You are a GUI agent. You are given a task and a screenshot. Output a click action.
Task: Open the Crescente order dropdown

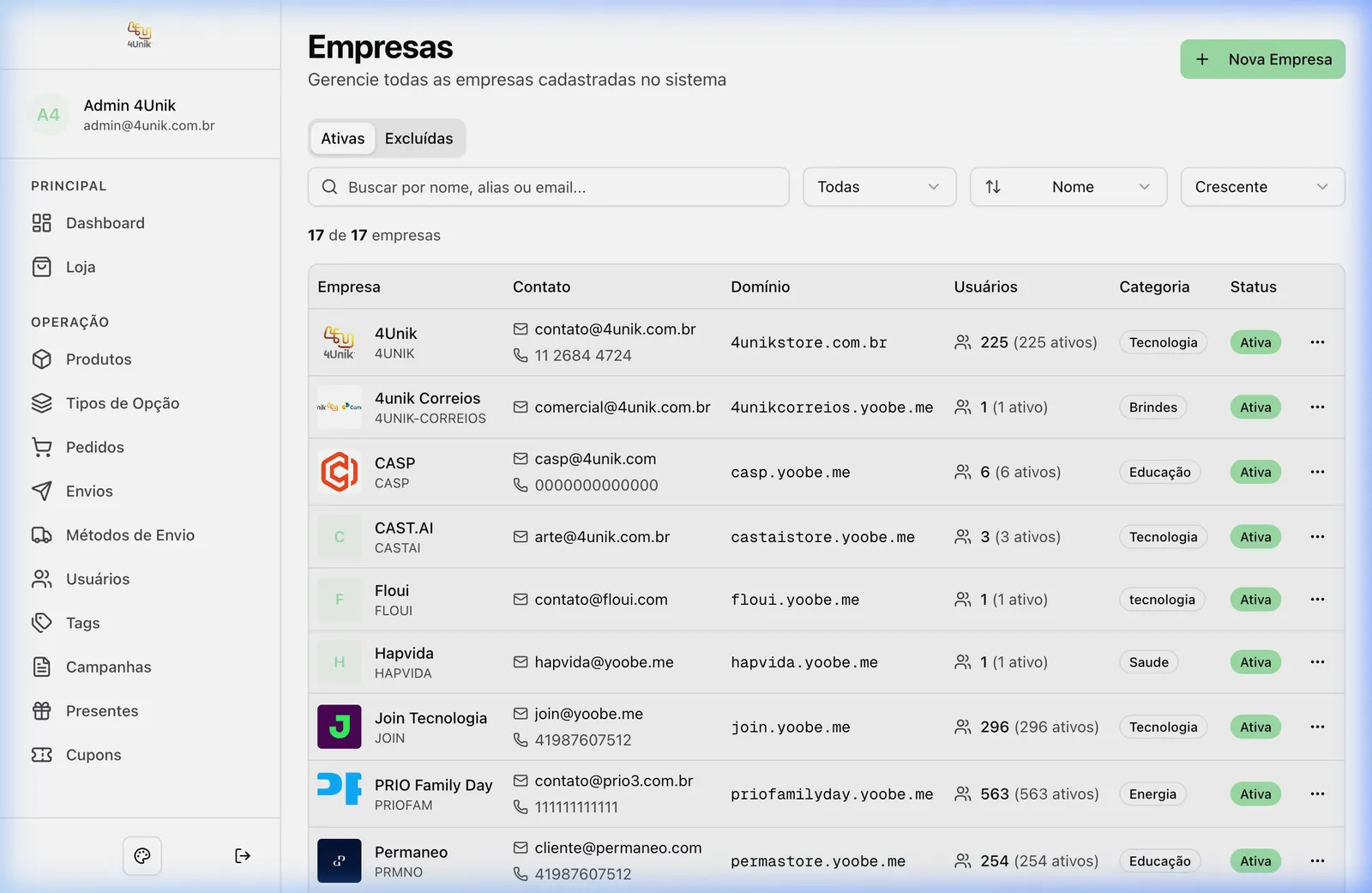1262,187
